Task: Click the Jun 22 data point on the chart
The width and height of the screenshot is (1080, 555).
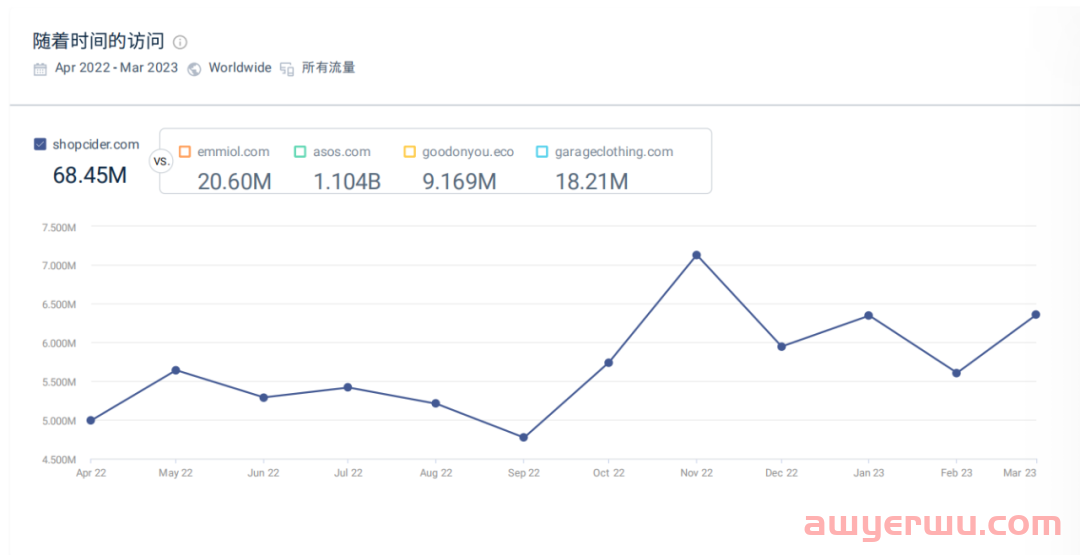Action: click(263, 397)
